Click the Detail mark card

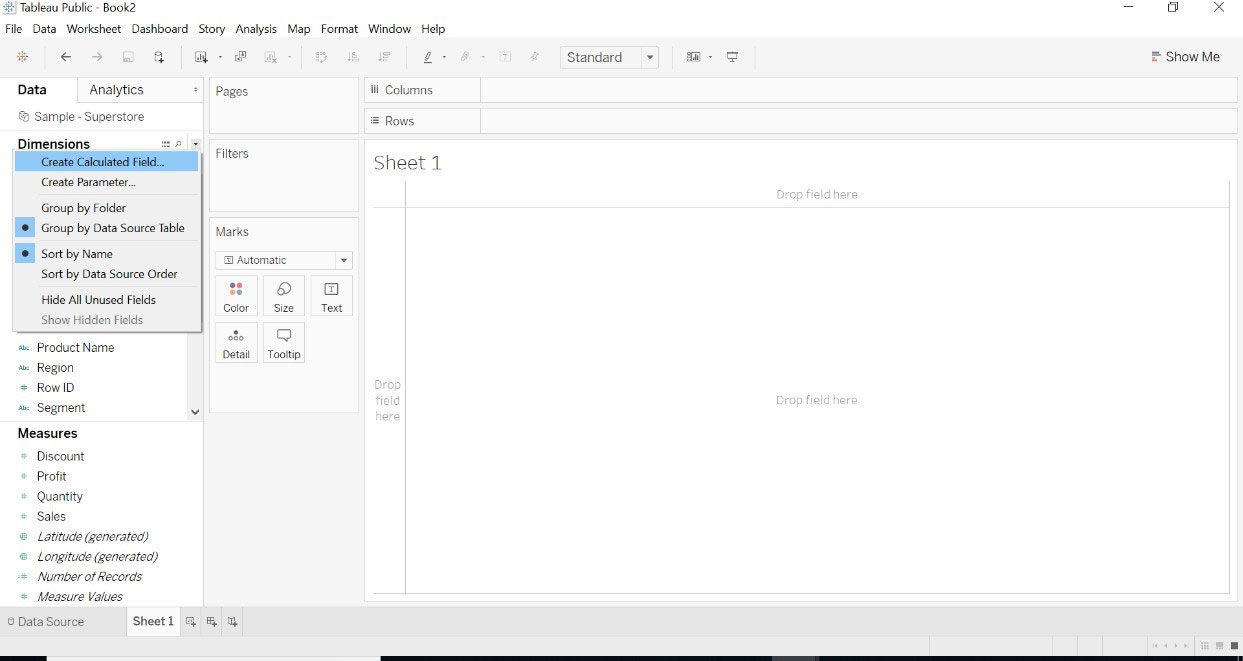tap(236, 342)
